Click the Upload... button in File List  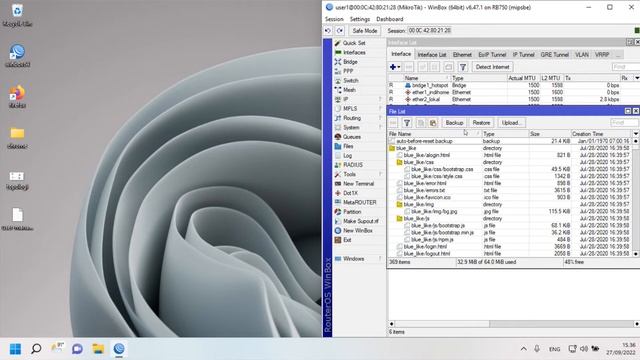(x=511, y=123)
